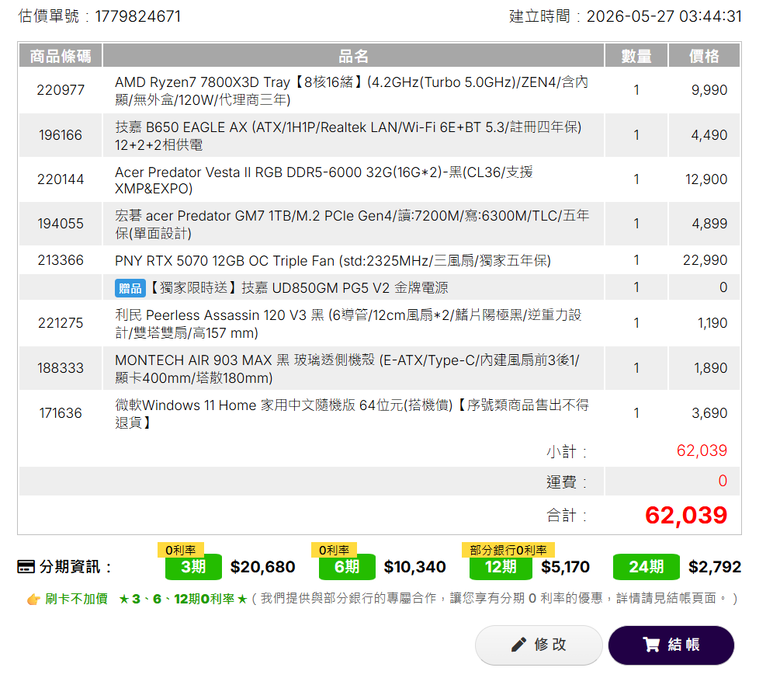
Task: Click the 技嘉 UD850GM PG5 V2 gift item
Action: coord(298,288)
